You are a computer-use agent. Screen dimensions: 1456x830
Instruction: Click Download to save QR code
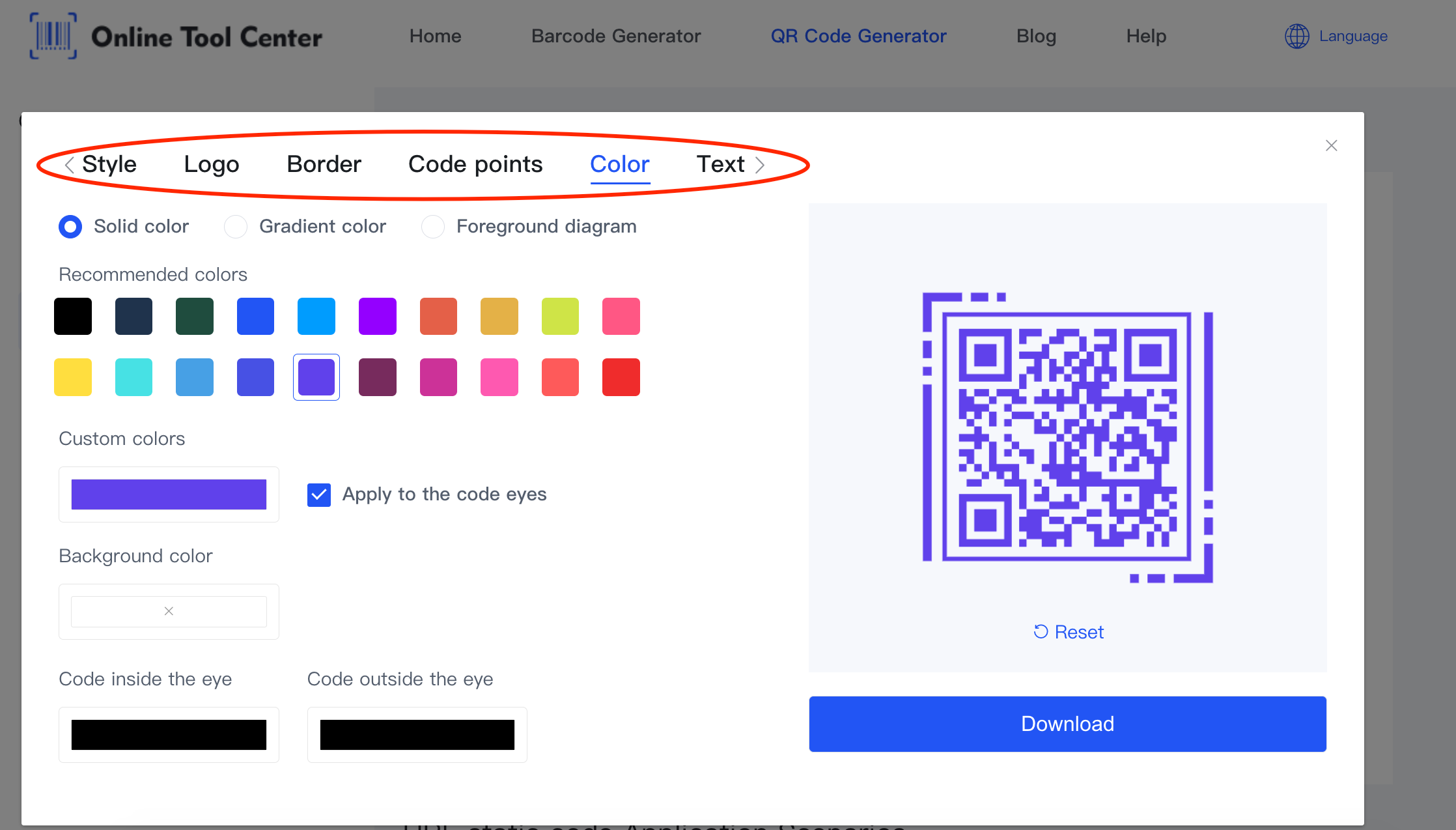1068,723
